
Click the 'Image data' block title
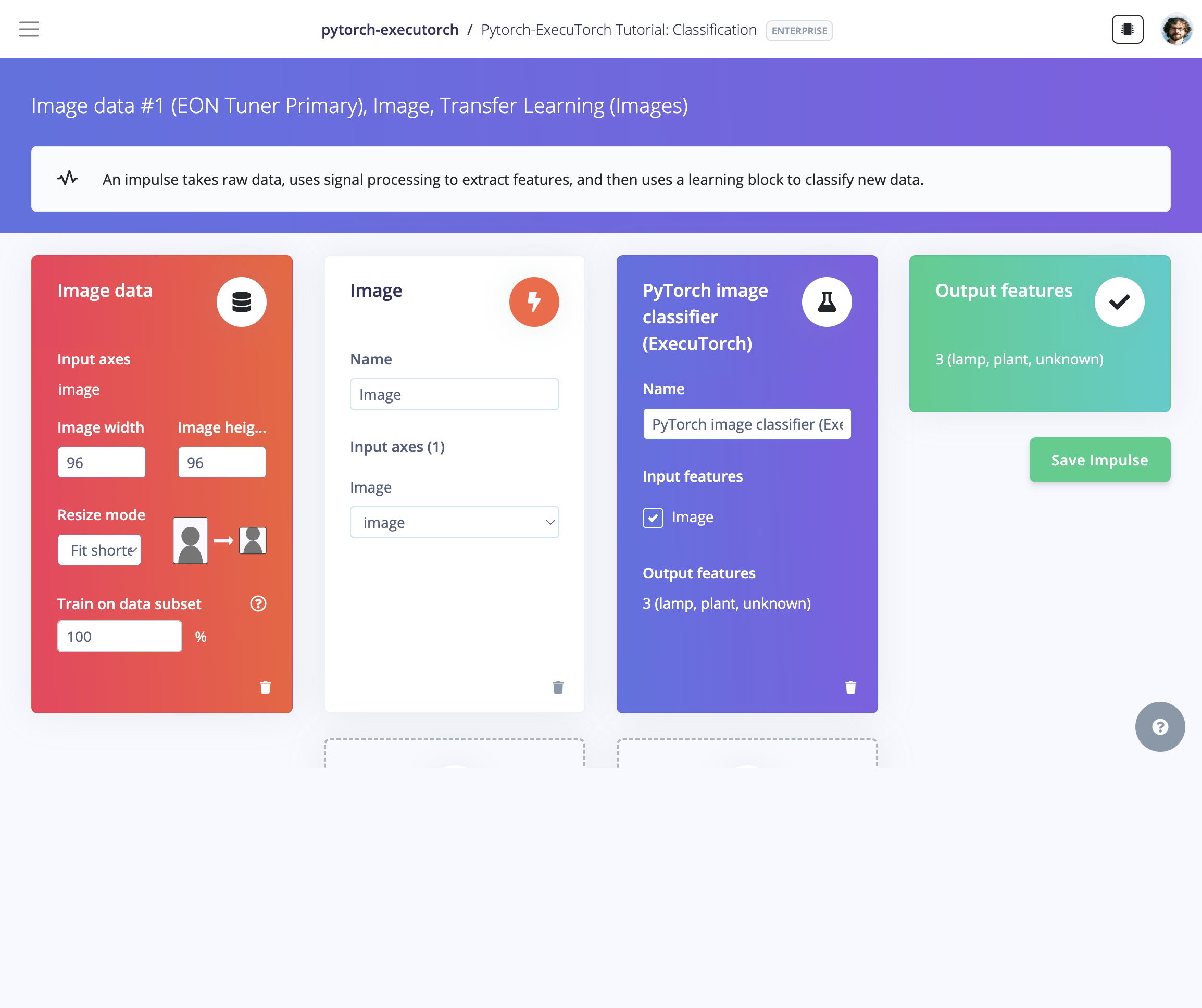tap(105, 291)
